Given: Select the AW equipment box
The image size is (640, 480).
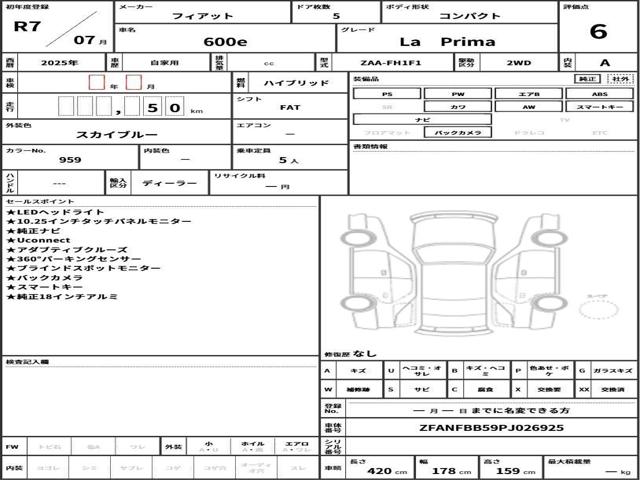Looking at the screenshot, I should pyautogui.click(x=529, y=107).
